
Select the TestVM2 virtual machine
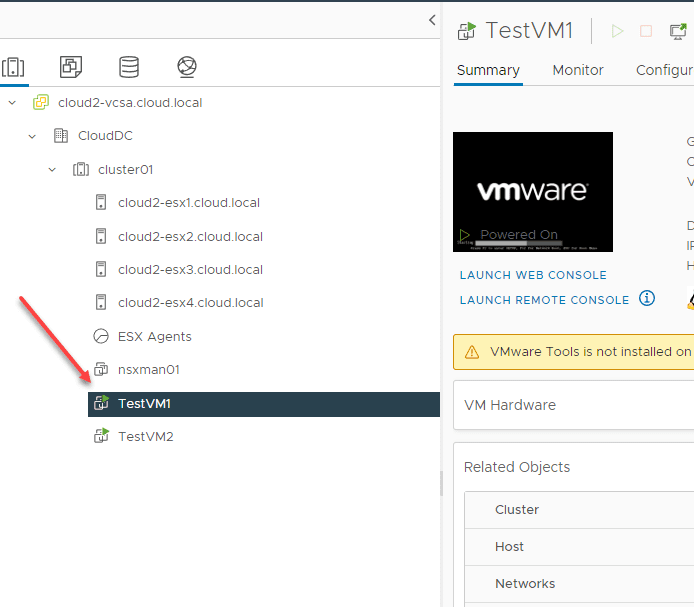146,437
